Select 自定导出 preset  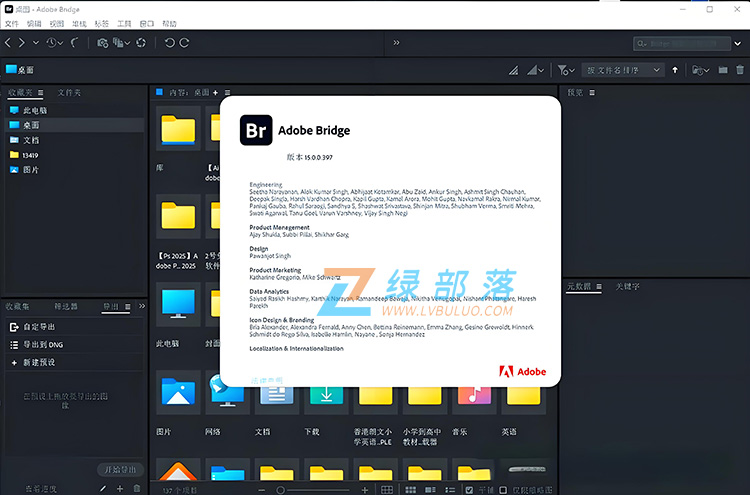pyautogui.click(x=75, y=327)
